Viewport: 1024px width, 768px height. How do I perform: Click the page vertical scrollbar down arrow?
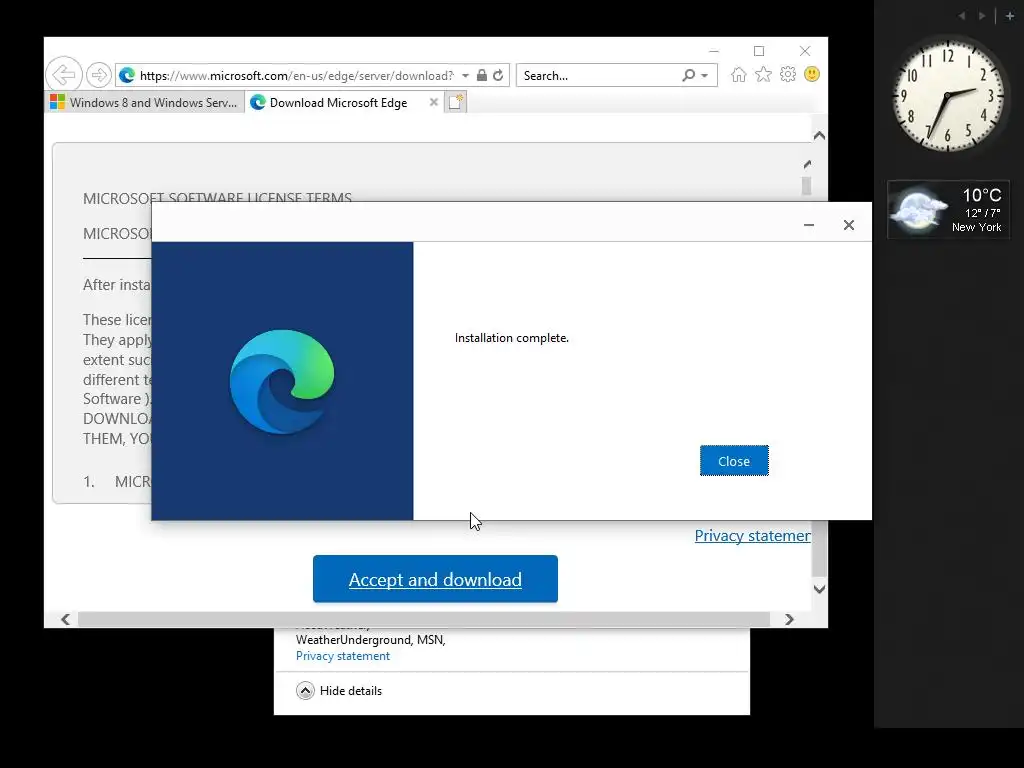click(x=819, y=589)
